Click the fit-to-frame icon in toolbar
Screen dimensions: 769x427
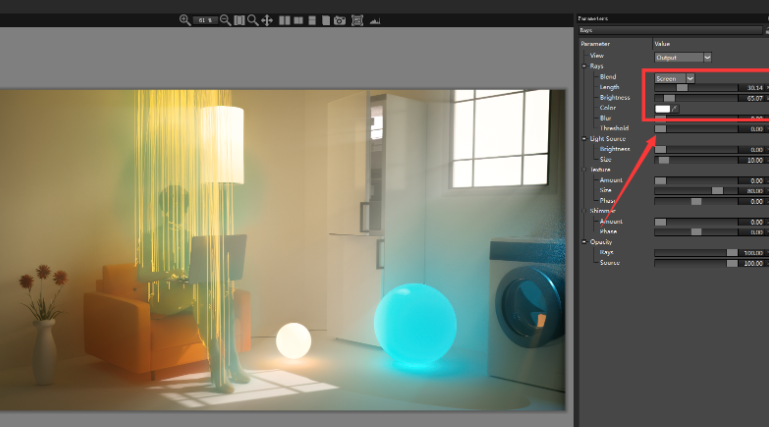[357, 20]
